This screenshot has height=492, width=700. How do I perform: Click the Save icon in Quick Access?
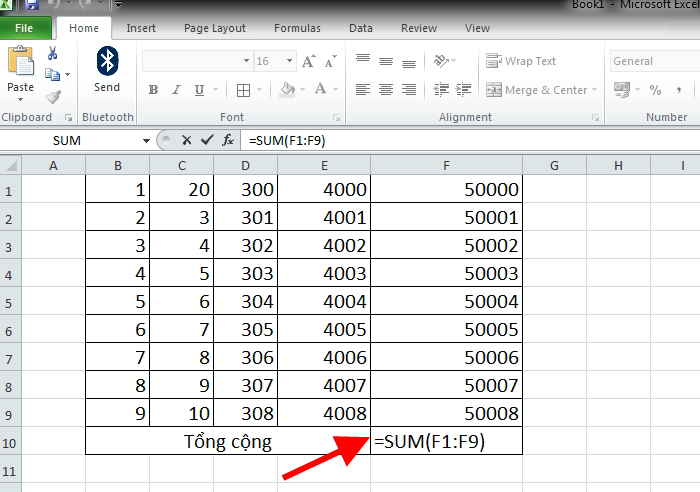coord(31,5)
